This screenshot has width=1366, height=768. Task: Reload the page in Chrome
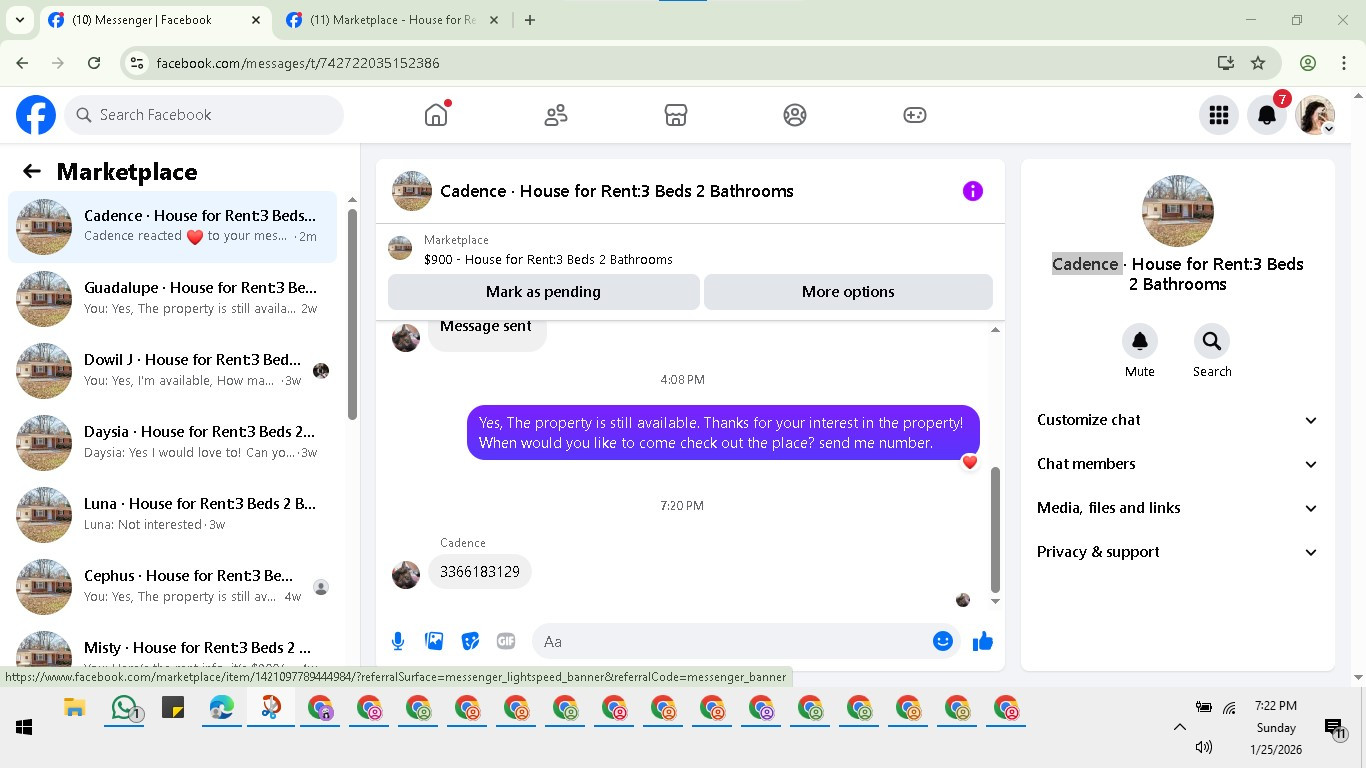(x=94, y=63)
